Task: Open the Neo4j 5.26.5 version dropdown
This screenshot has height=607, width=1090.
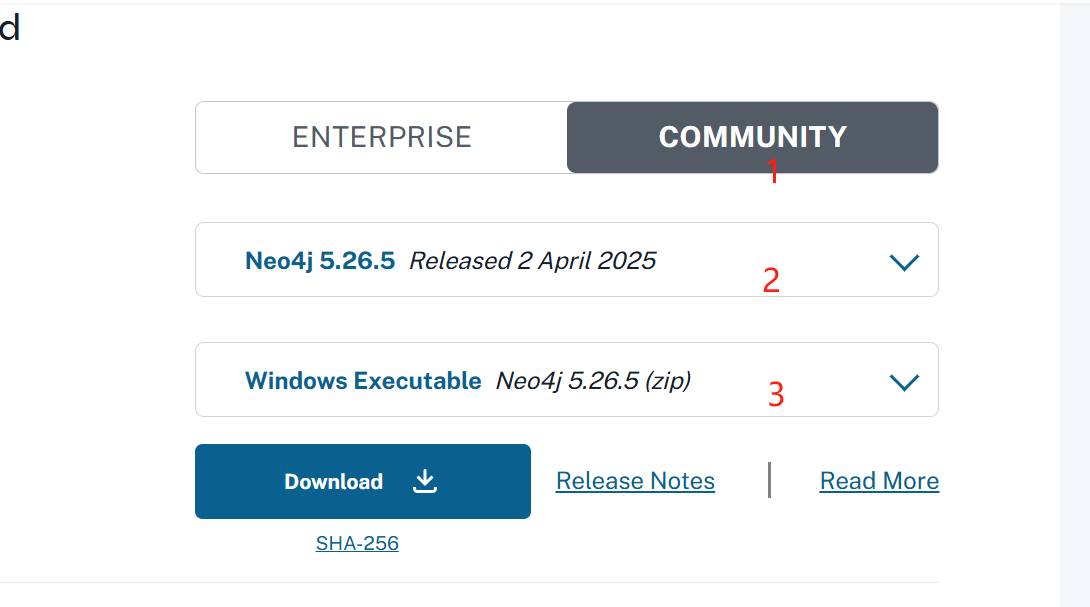Action: (x=567, y=260)
